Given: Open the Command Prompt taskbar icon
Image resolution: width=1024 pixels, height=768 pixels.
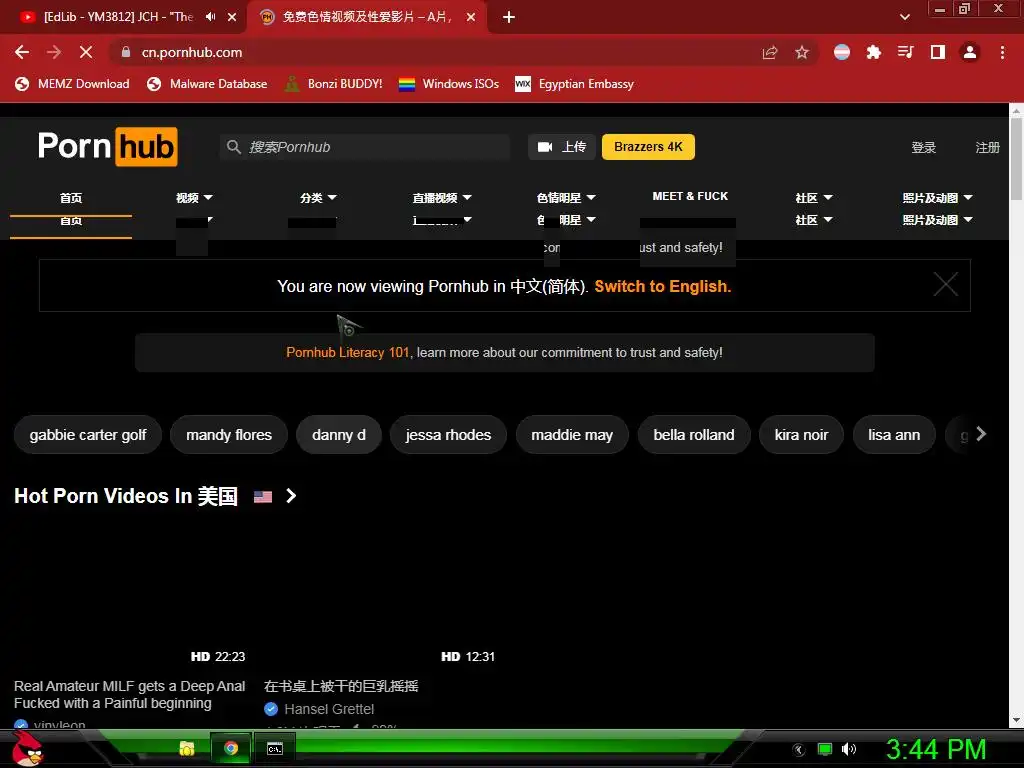Looking at the screenshot, I should 275,748.
